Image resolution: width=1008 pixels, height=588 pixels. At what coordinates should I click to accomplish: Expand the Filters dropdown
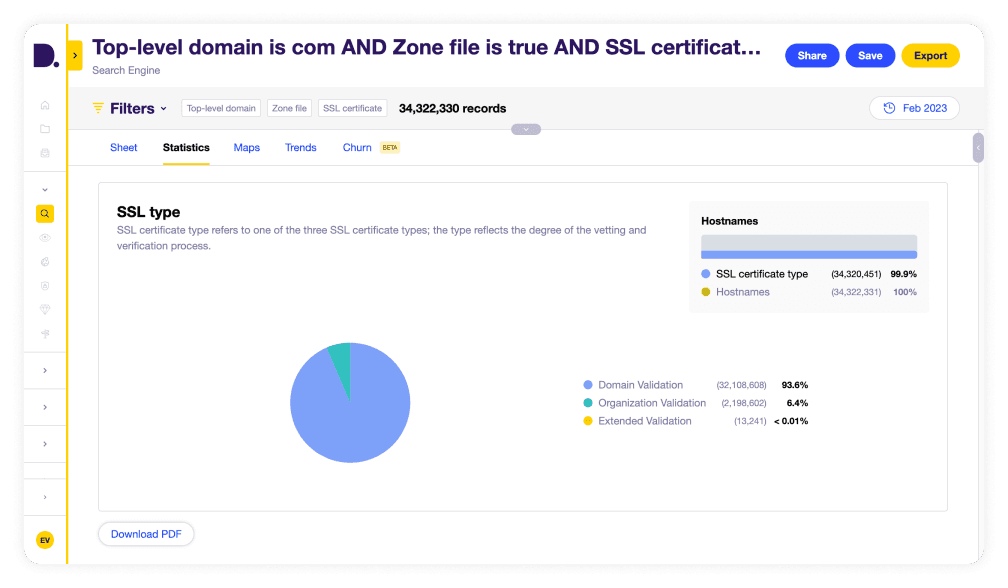point(138,108)
